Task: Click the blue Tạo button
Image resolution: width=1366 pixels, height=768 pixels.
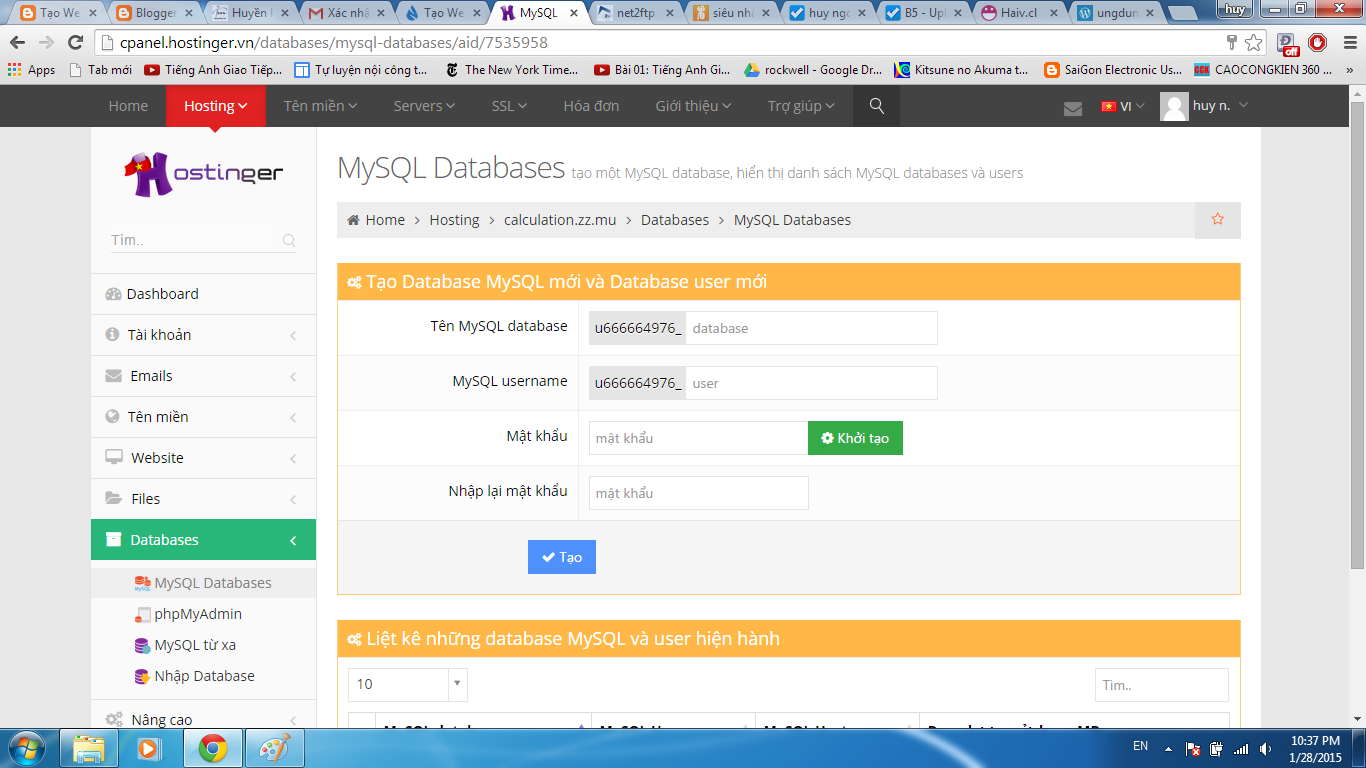Action: (x=562, y=557)
